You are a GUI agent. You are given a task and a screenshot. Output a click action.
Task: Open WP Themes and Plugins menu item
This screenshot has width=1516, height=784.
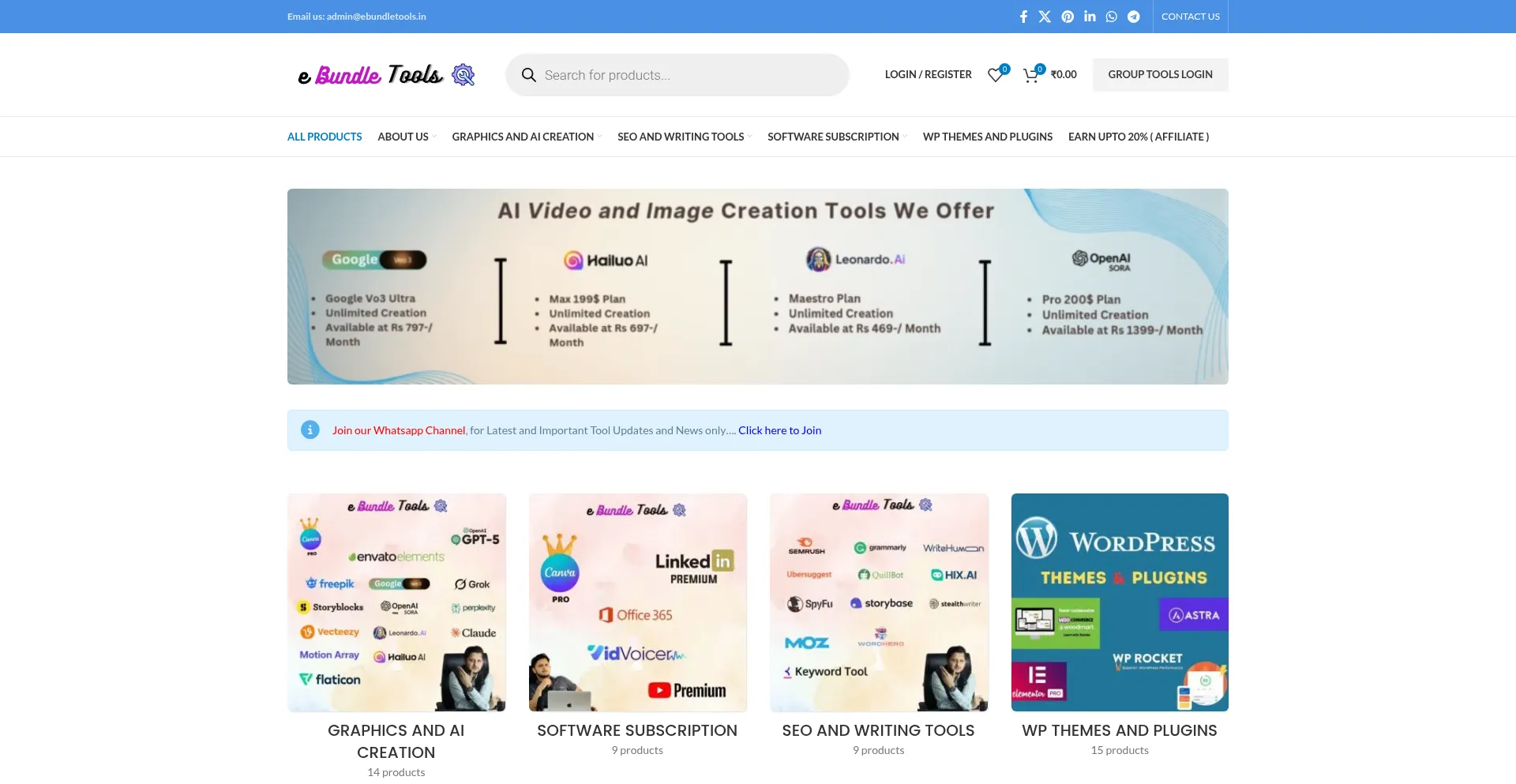tap(987, 137)
